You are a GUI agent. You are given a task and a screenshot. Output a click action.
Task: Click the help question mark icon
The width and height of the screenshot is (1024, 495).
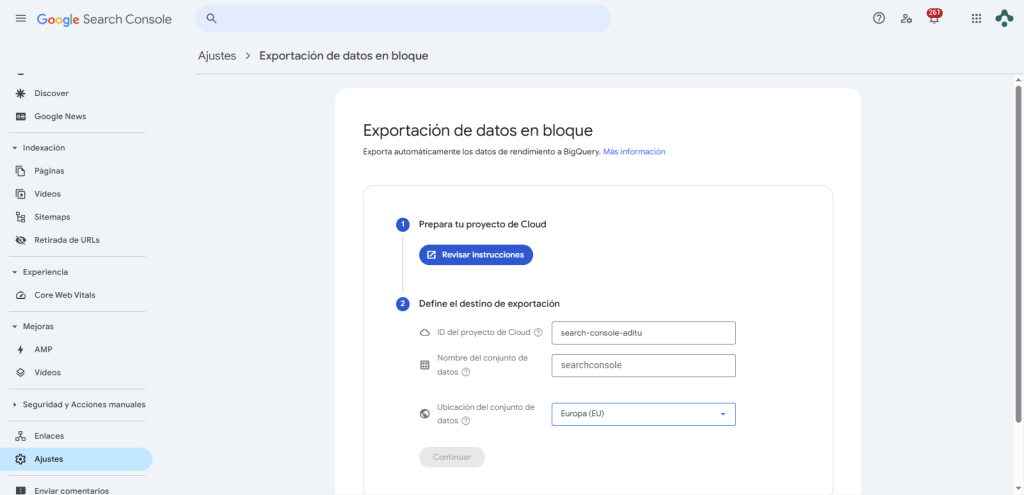[879, 18]
